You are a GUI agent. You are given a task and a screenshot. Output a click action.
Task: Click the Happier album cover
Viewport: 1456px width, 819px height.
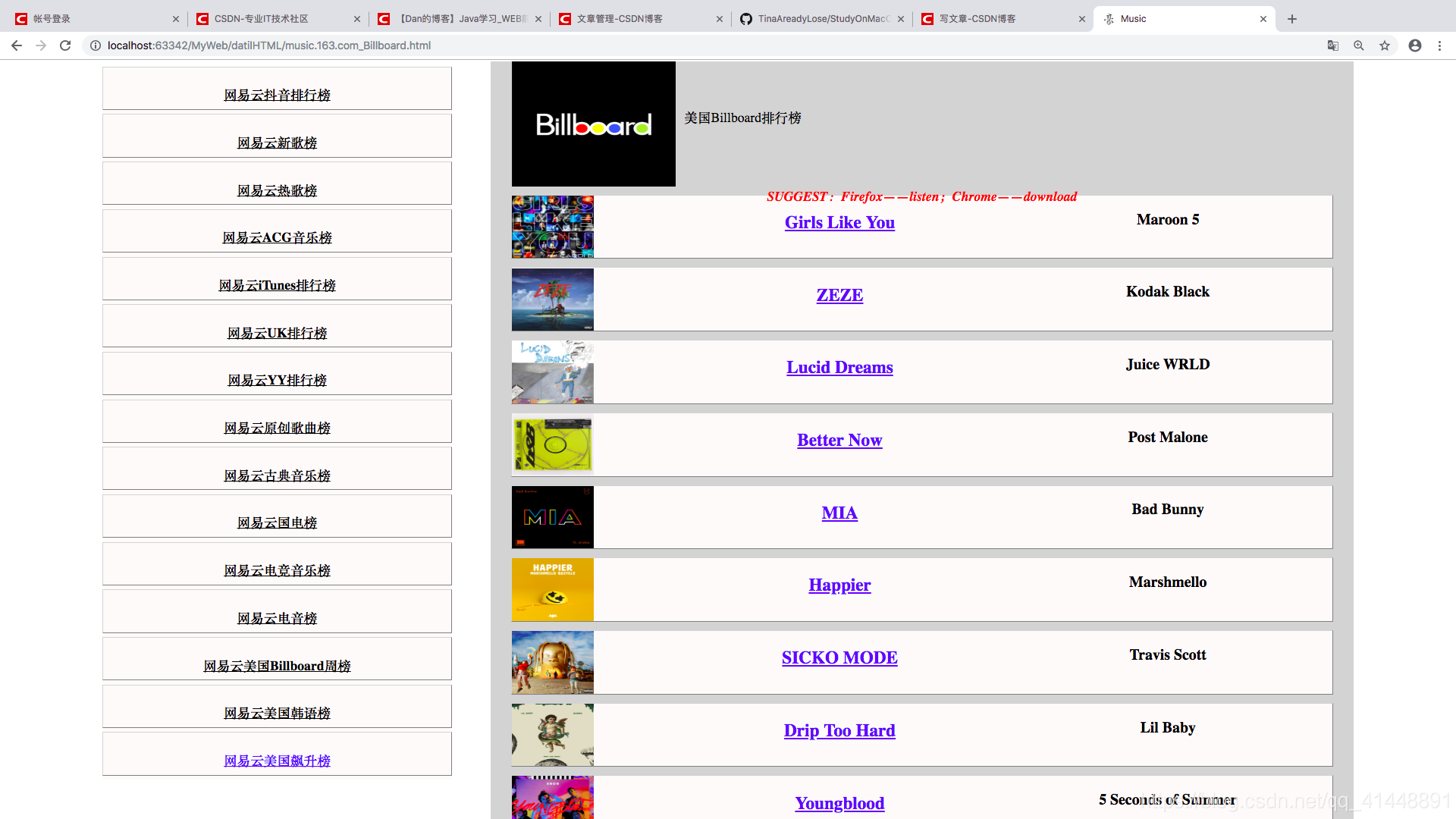click(x=553, y=589)
